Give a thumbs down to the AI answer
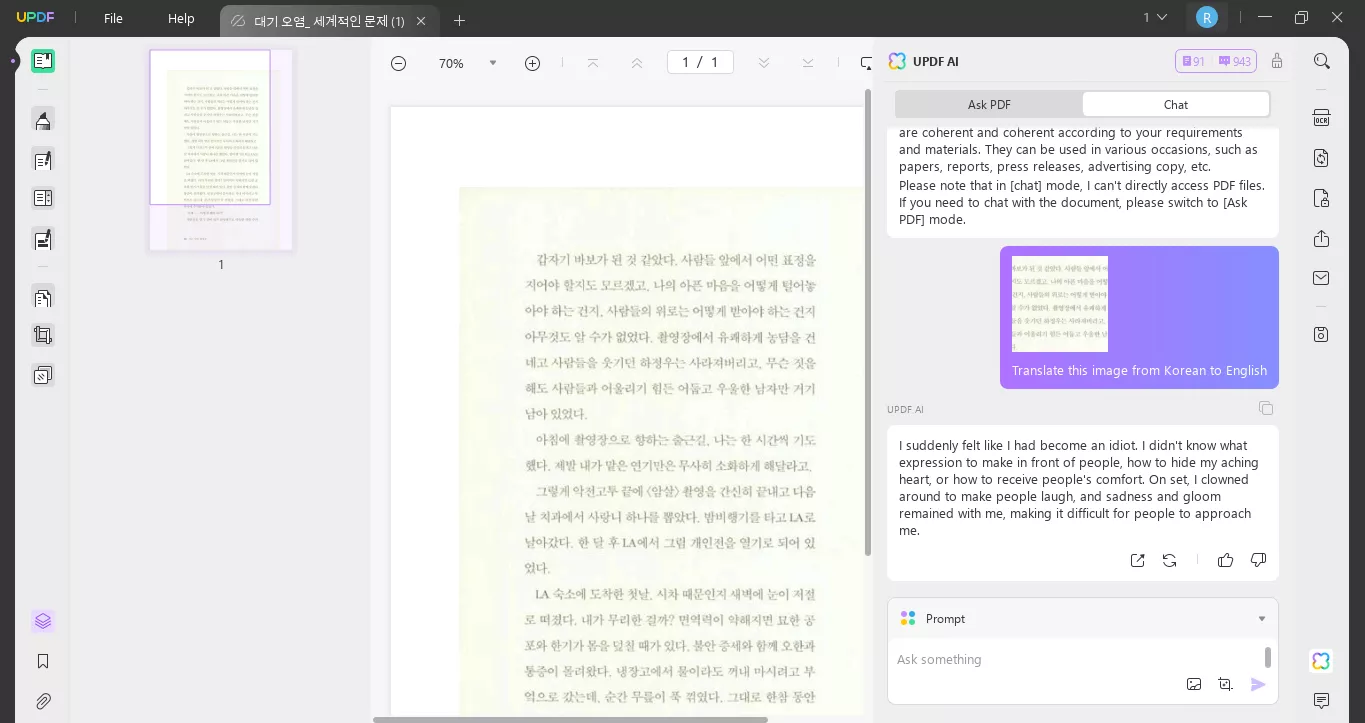The image size is (1365, 723). point(1258,560)
